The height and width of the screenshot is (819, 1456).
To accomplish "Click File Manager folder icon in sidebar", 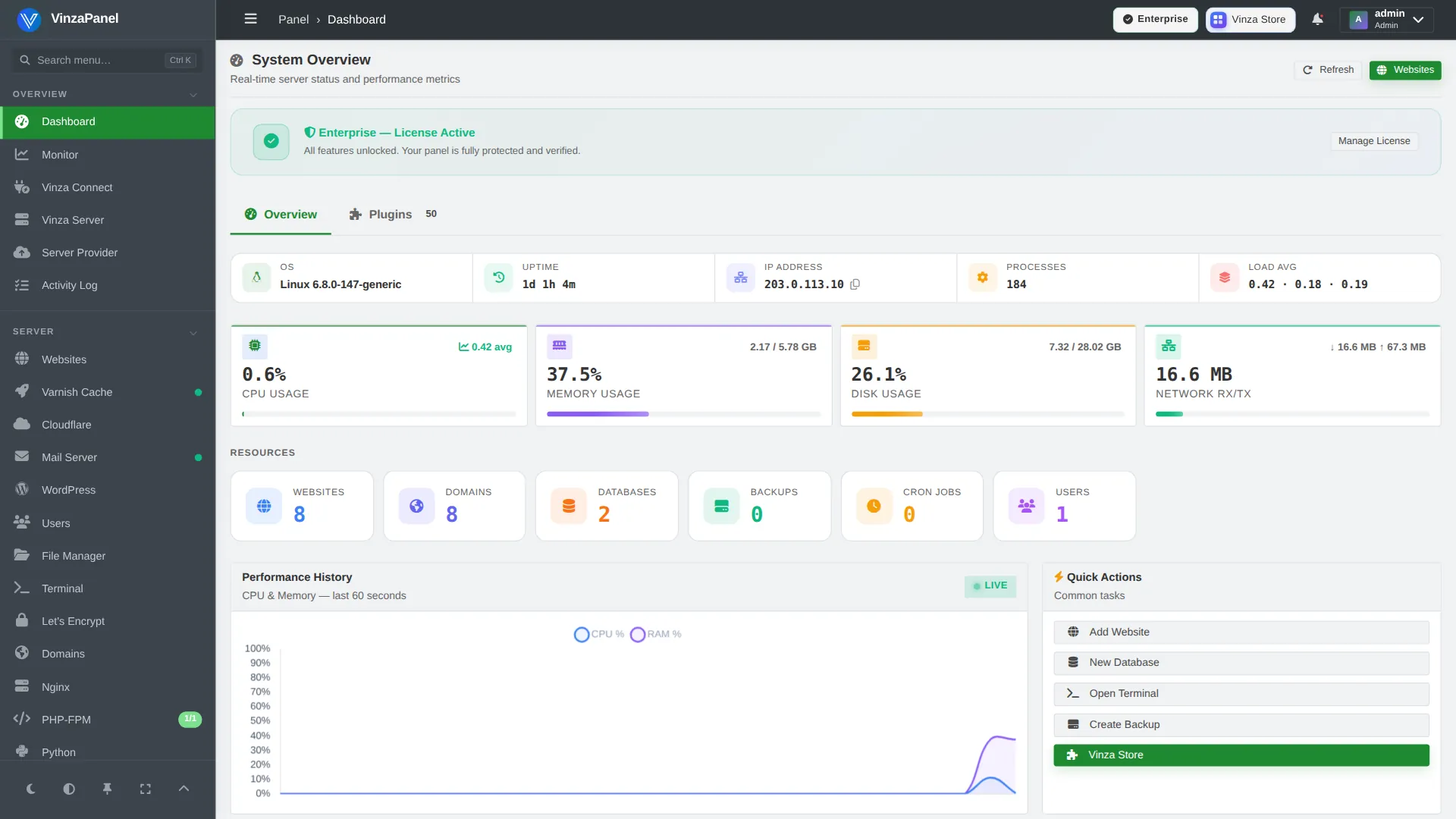I will point(22,555).
